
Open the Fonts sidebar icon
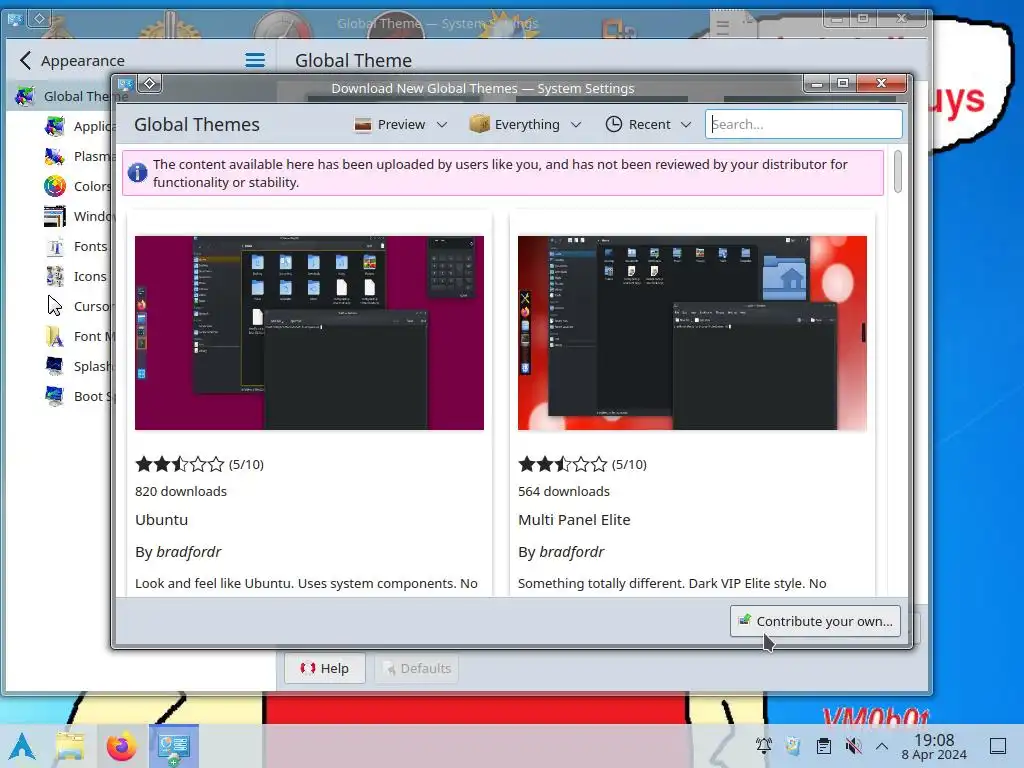click(55, 246)
